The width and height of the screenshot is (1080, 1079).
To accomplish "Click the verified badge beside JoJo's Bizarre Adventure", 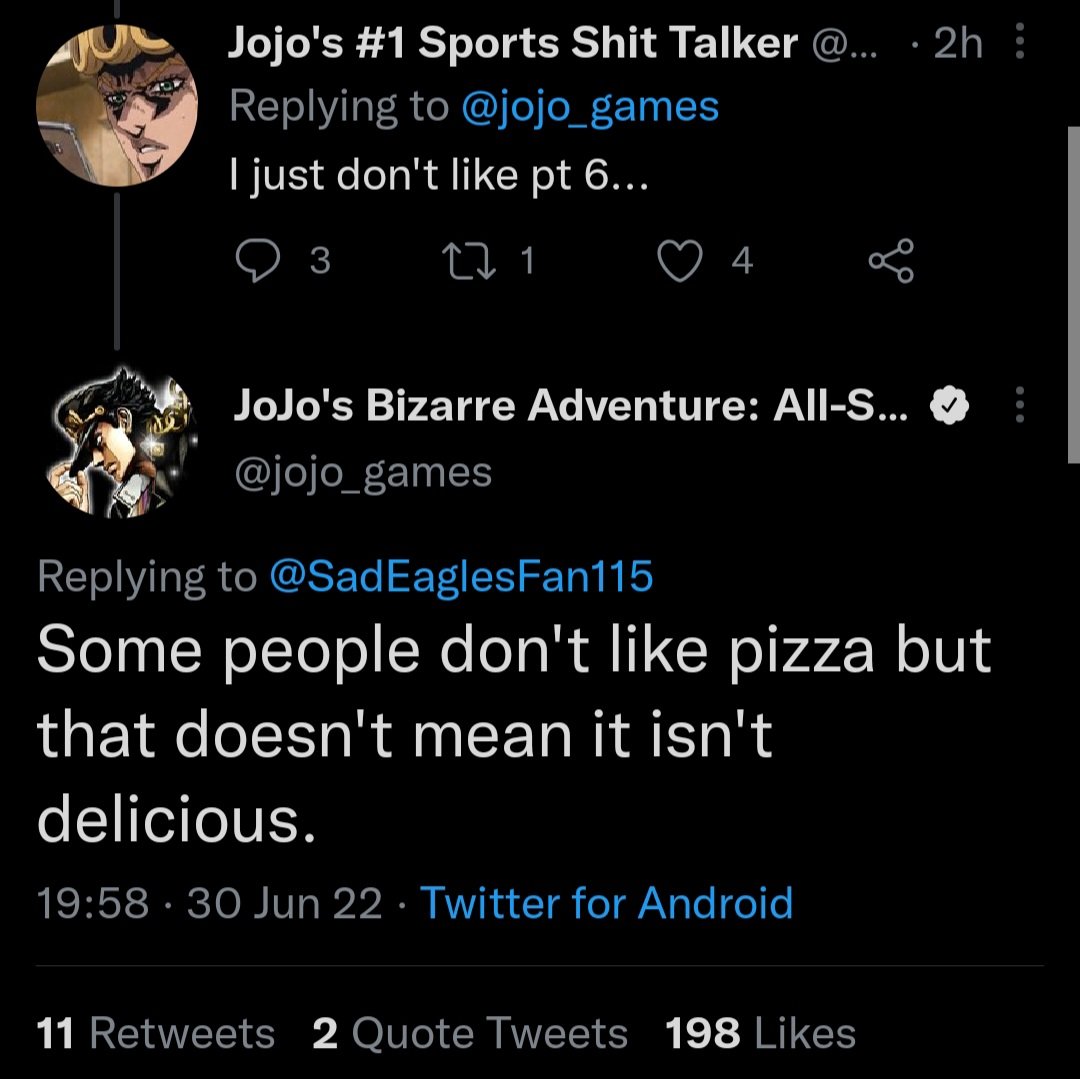I will pyautogui.click(x=949, y=406).
